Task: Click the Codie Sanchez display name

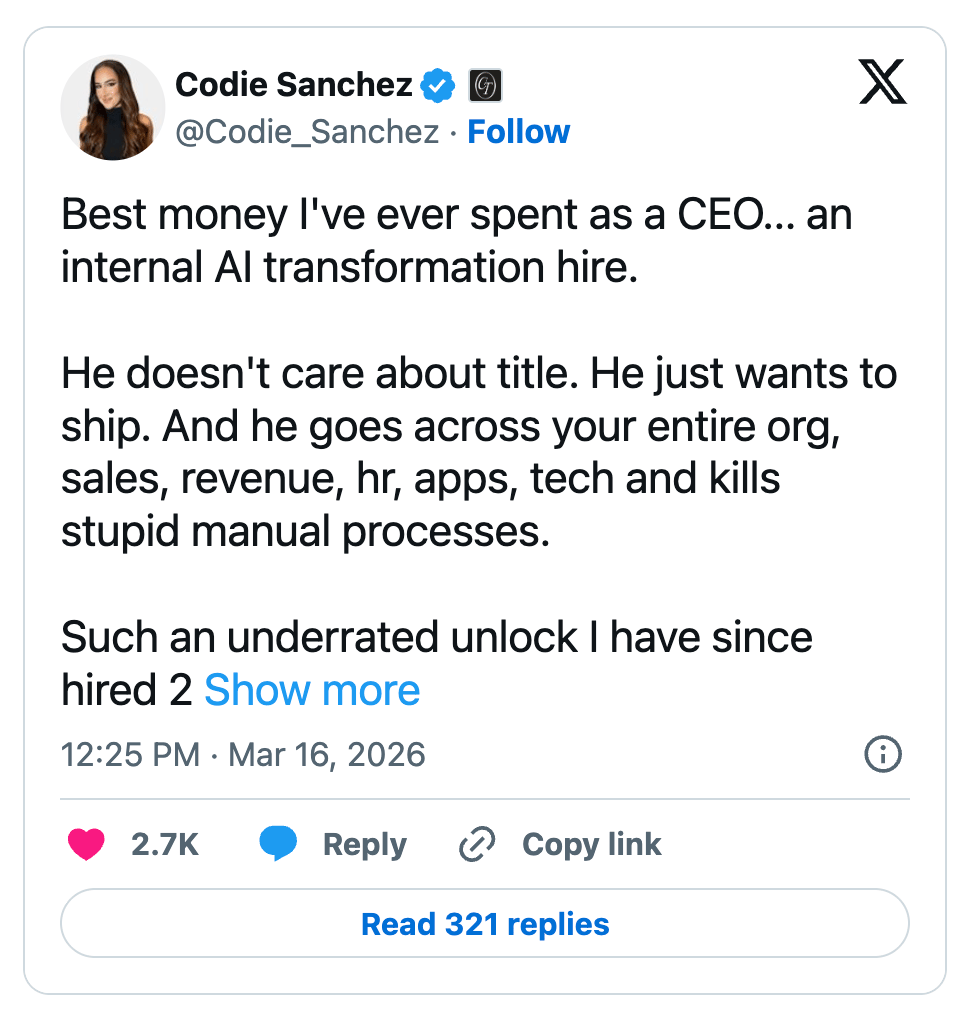Action: coord(293,86)
